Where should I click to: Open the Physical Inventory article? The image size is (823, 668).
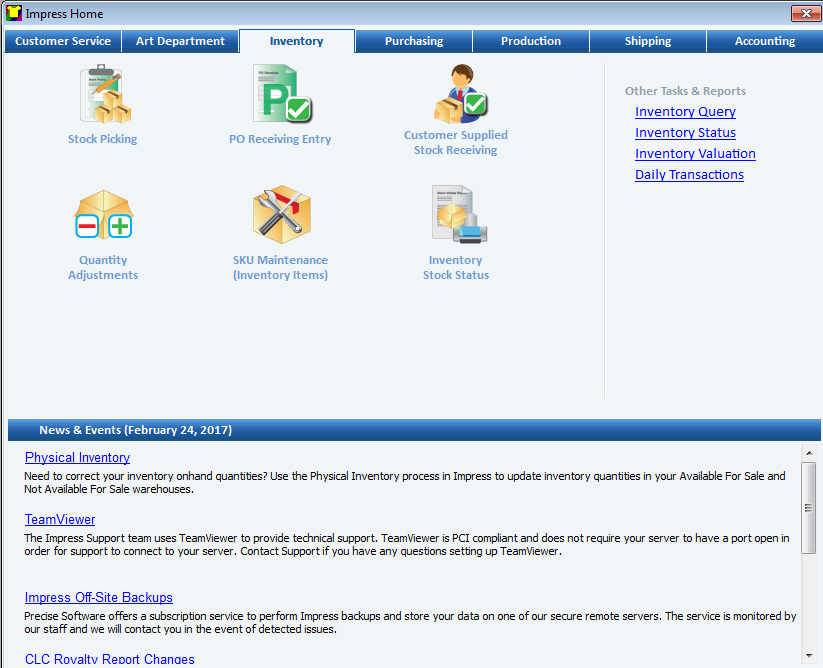tap(77, 457)
